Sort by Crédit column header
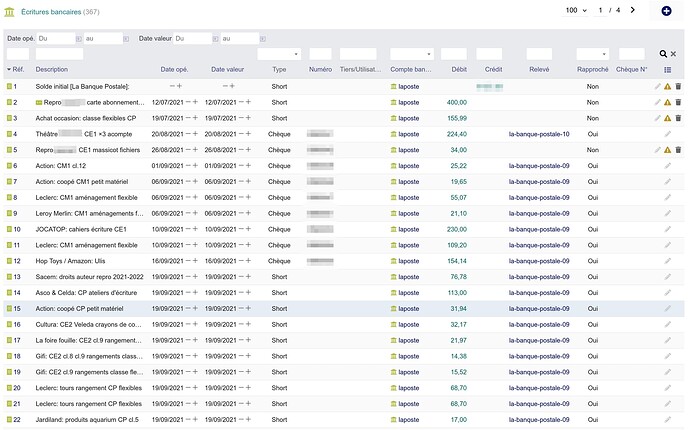This screenshot has height=430, width=690. coord(493,70)
